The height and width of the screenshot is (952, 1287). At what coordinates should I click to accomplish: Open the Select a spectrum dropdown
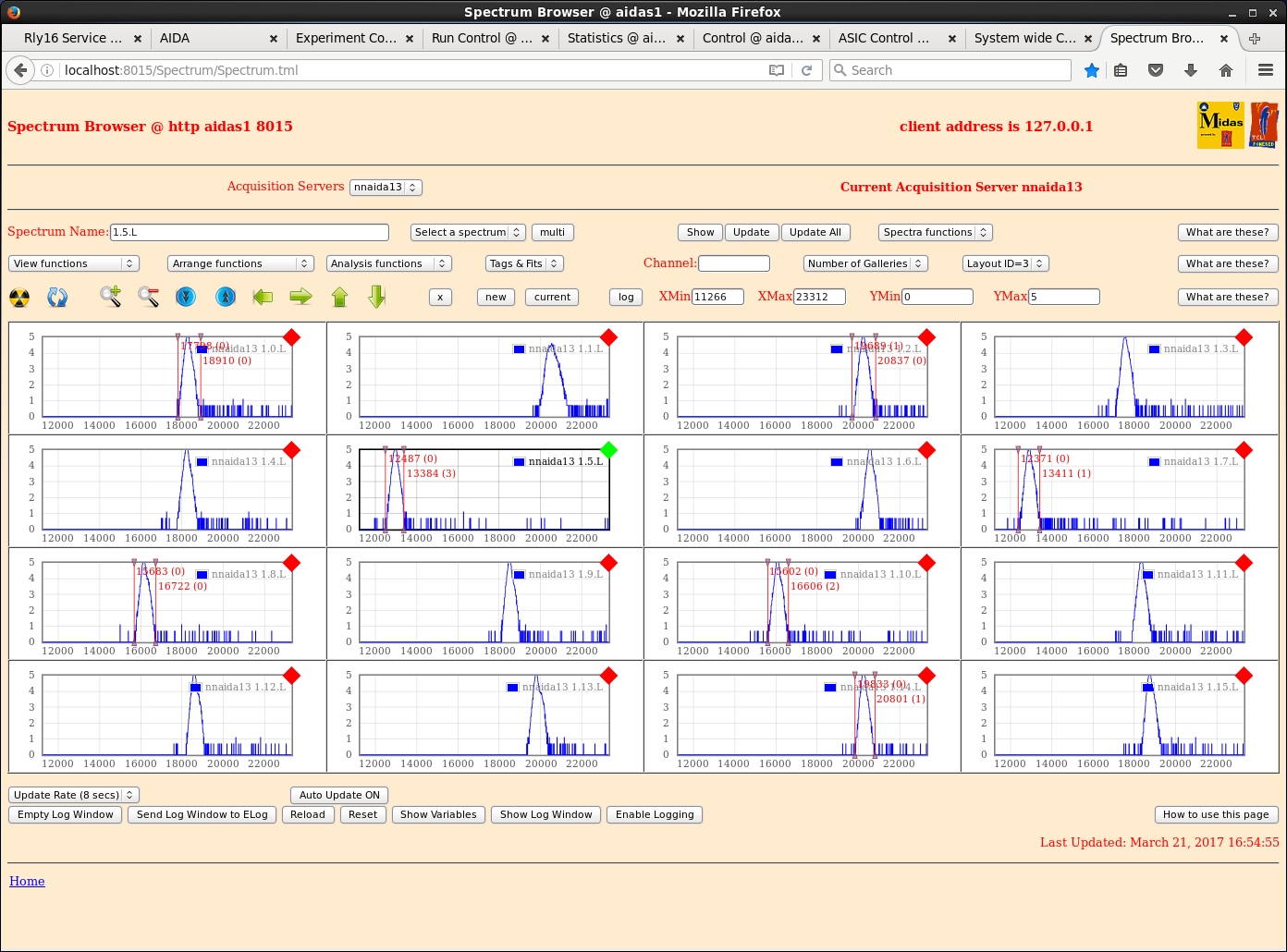(x=469, y=232)
